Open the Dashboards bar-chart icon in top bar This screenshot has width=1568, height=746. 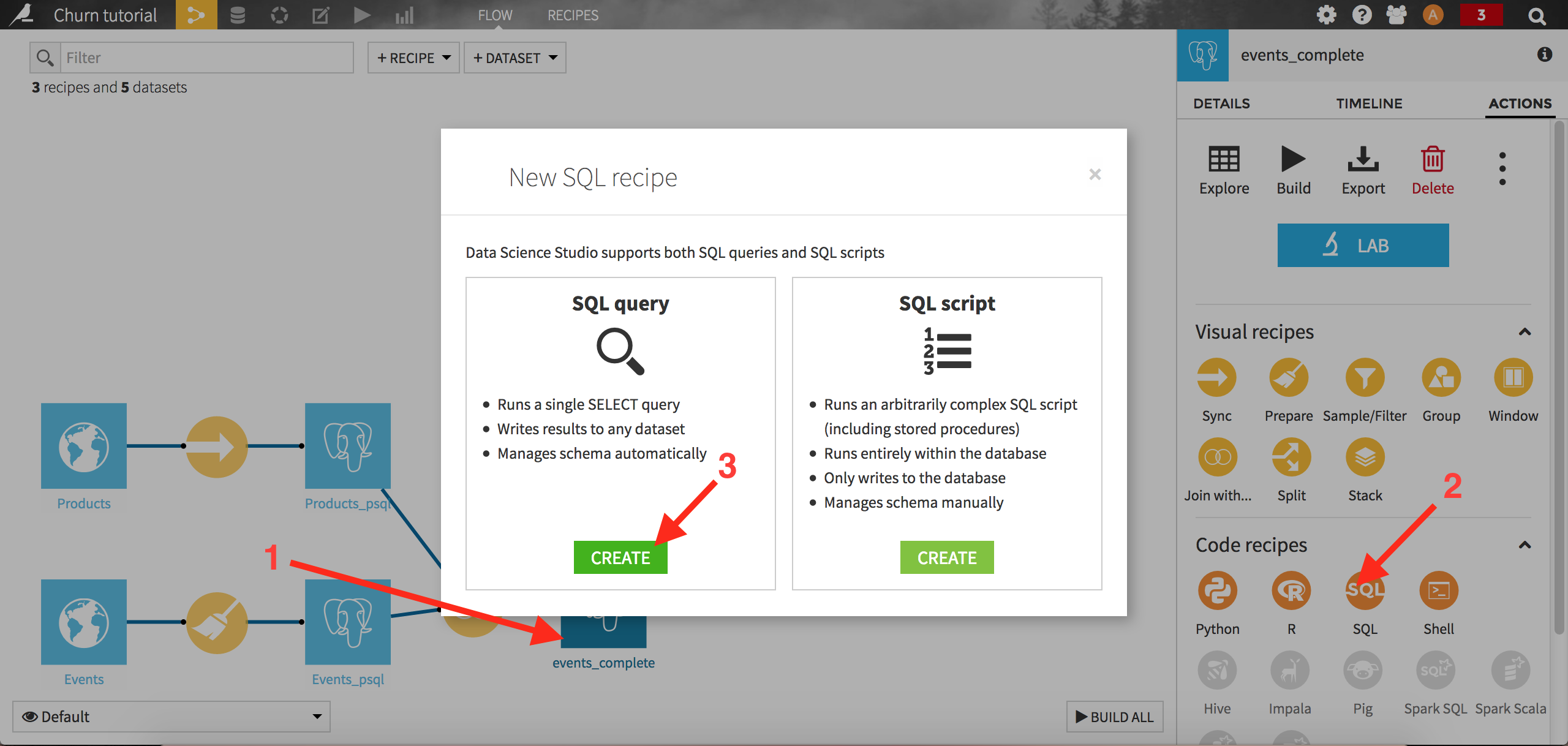[405, 15]
